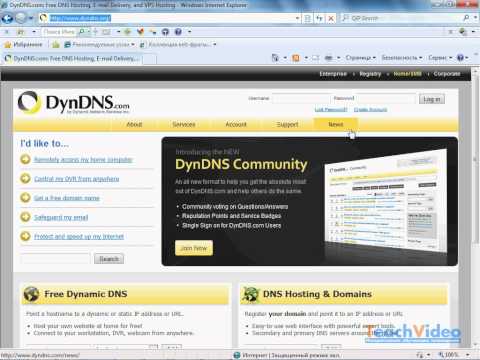Screen dimensions: 480x360
Task: Click the Username input field
Action: (x=301, y=99)
